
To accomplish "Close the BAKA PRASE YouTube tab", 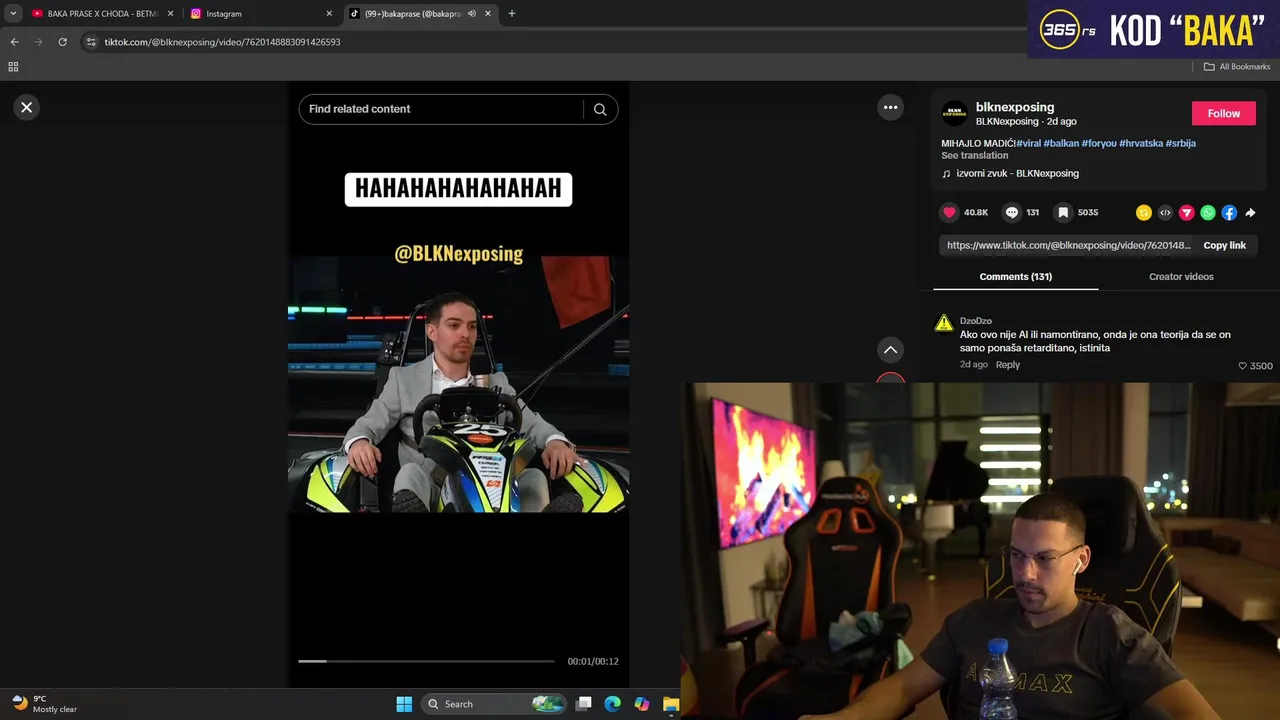I will 170,14.
